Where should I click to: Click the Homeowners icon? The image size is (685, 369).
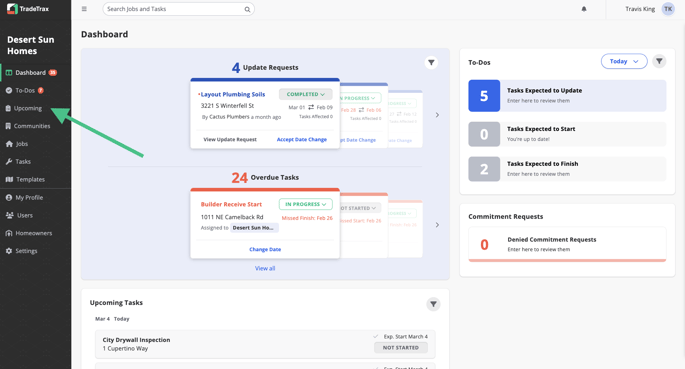coord(9,233)
